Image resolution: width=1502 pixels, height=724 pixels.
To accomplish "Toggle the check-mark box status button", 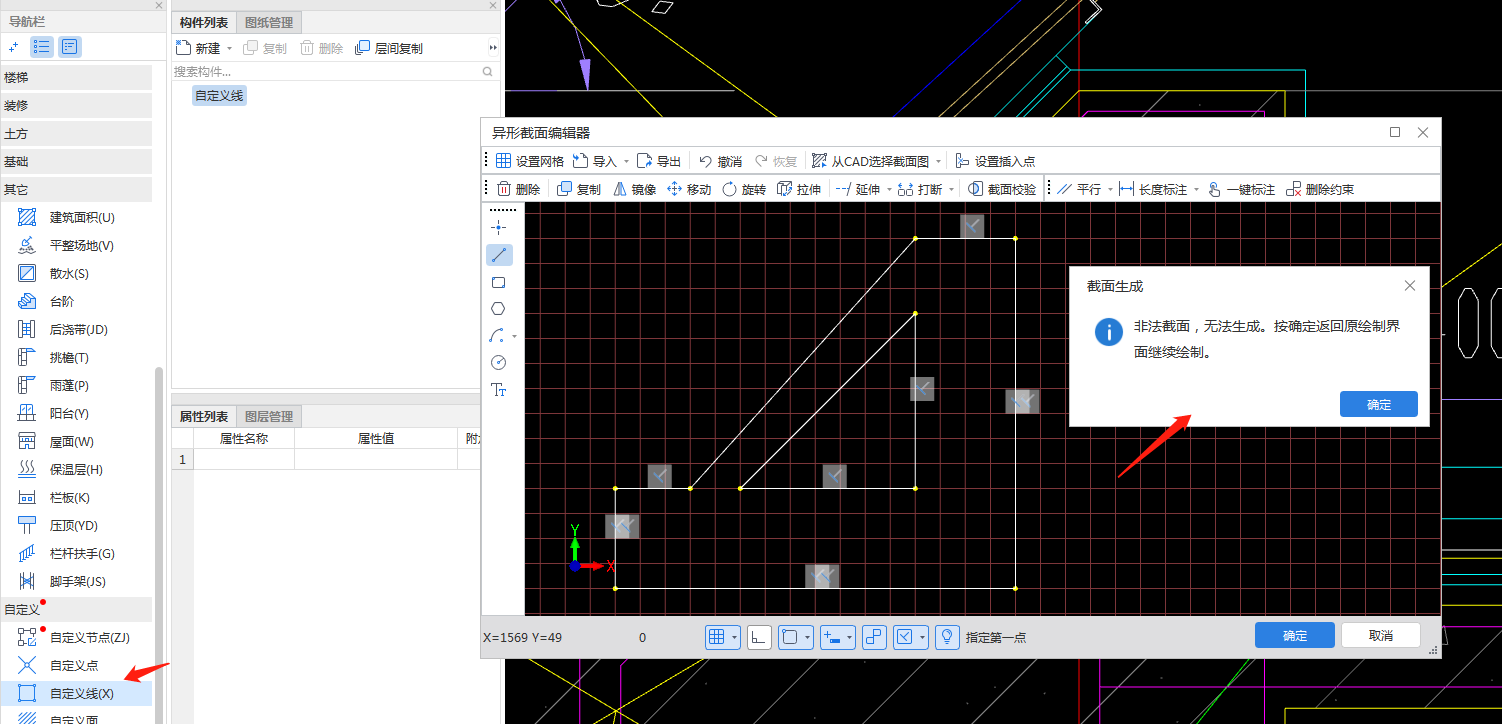I will coord(905,637).
